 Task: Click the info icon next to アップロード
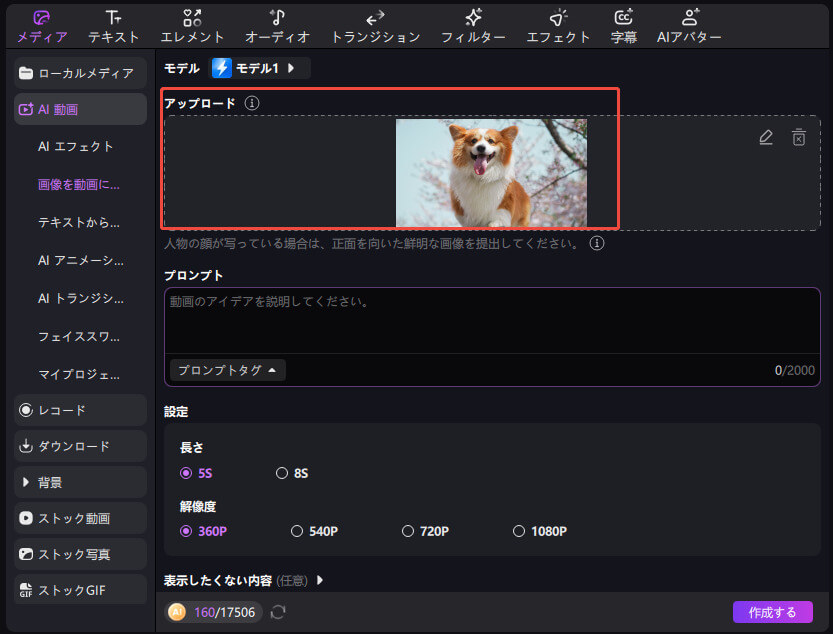click(253, 103)
